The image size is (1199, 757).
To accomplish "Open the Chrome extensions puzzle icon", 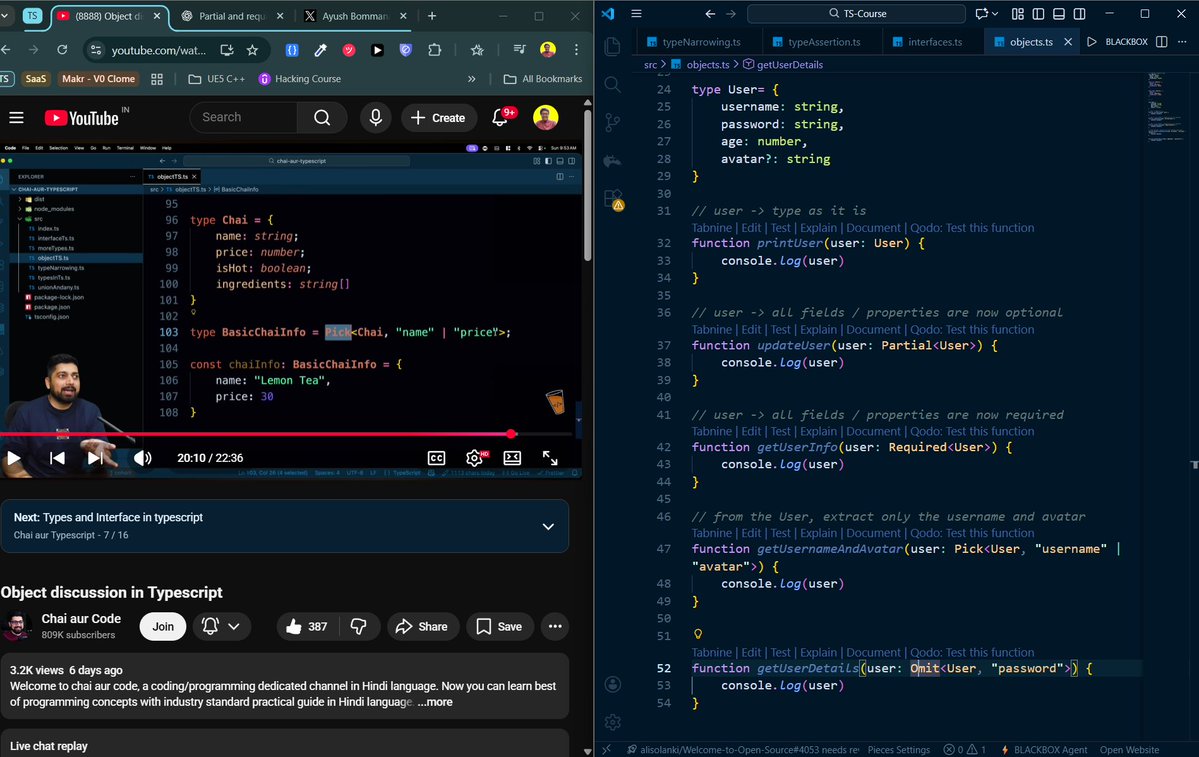I will 435,49.
